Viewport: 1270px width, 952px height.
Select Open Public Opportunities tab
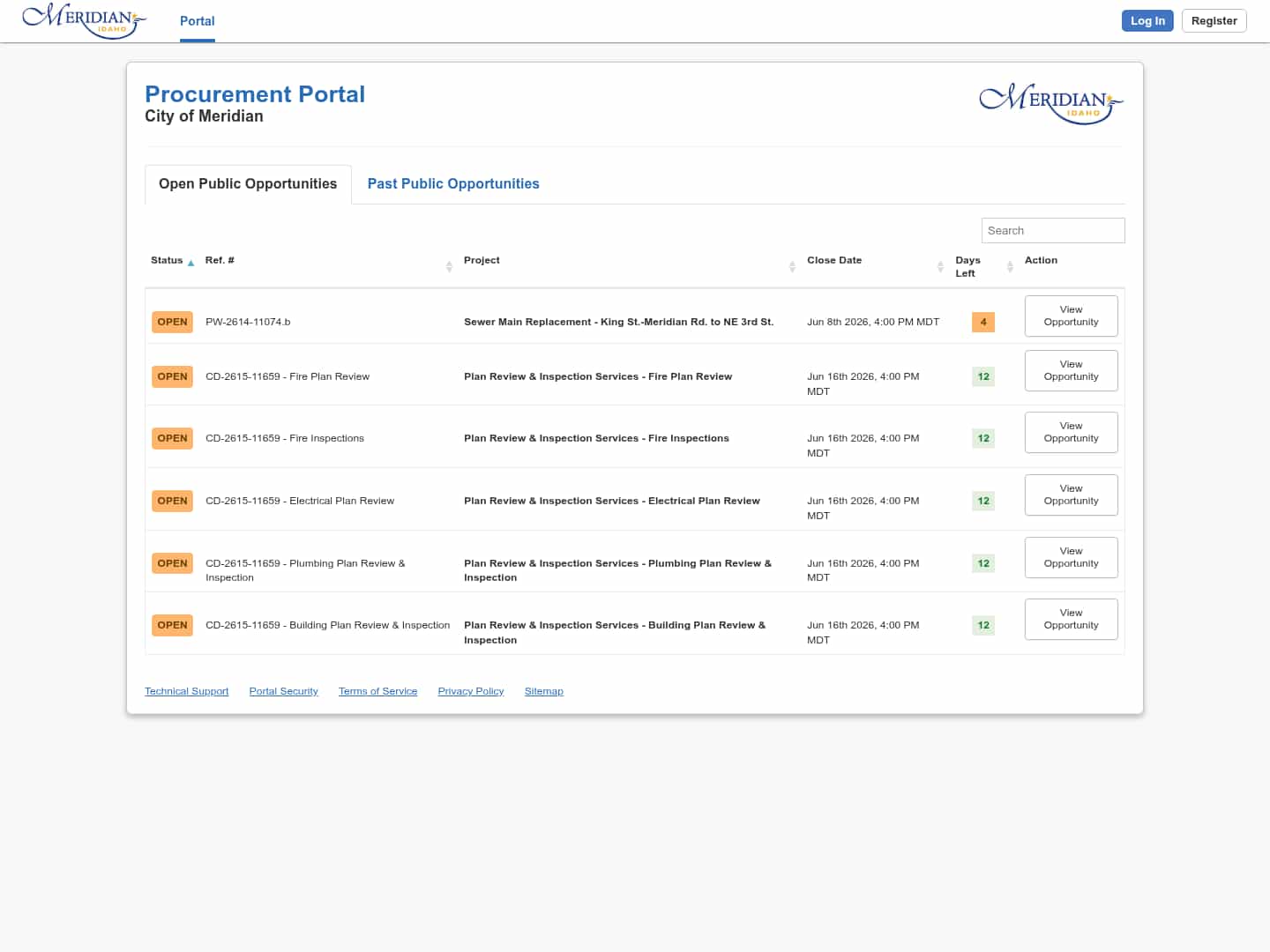pos(248,183)
